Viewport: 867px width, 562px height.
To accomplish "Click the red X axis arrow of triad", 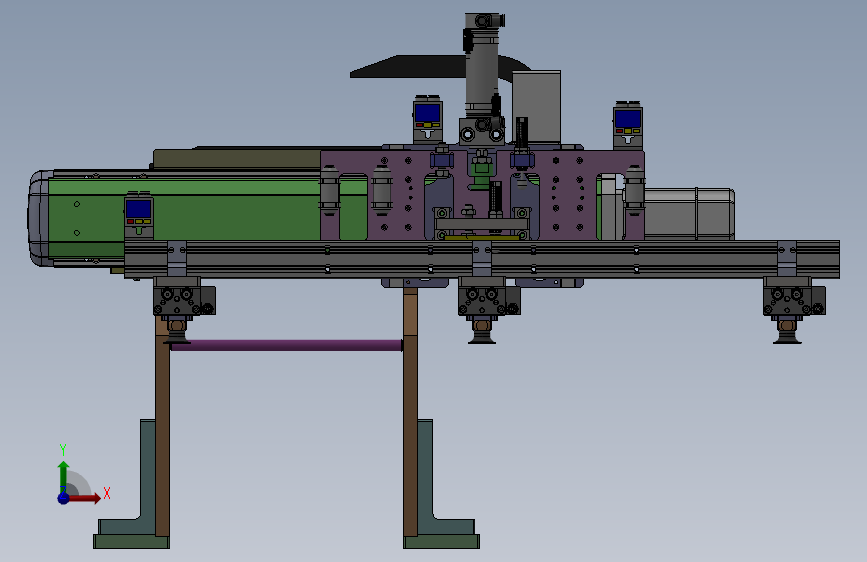I will point(85,498).
